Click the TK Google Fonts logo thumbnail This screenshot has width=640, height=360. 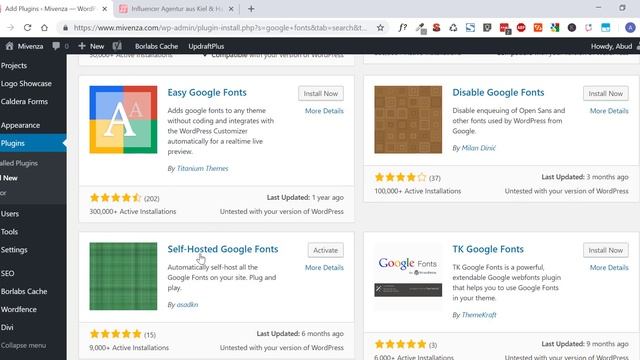coord(408,276)
